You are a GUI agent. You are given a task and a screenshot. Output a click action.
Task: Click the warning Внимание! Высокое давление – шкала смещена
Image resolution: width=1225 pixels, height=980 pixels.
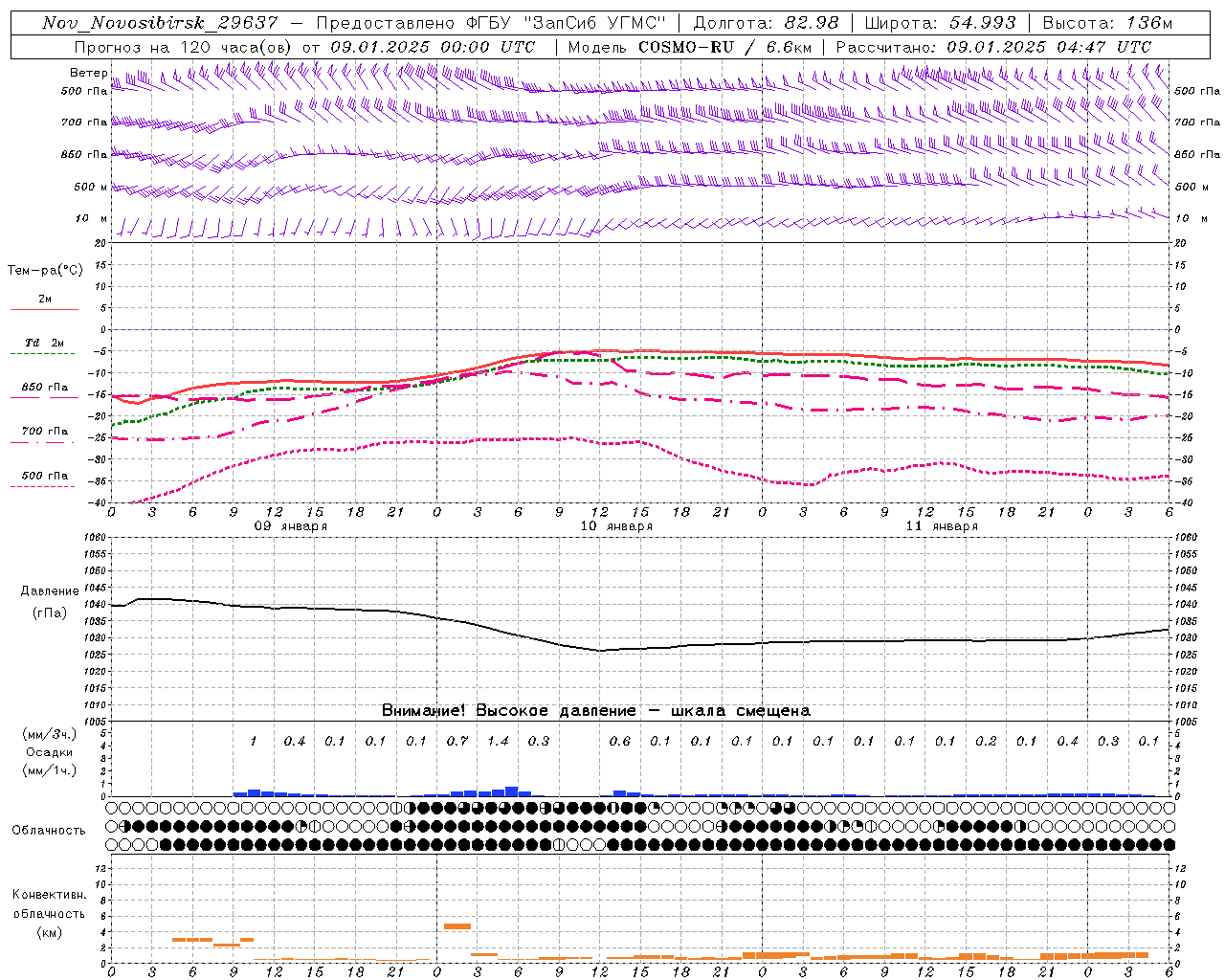596,711
